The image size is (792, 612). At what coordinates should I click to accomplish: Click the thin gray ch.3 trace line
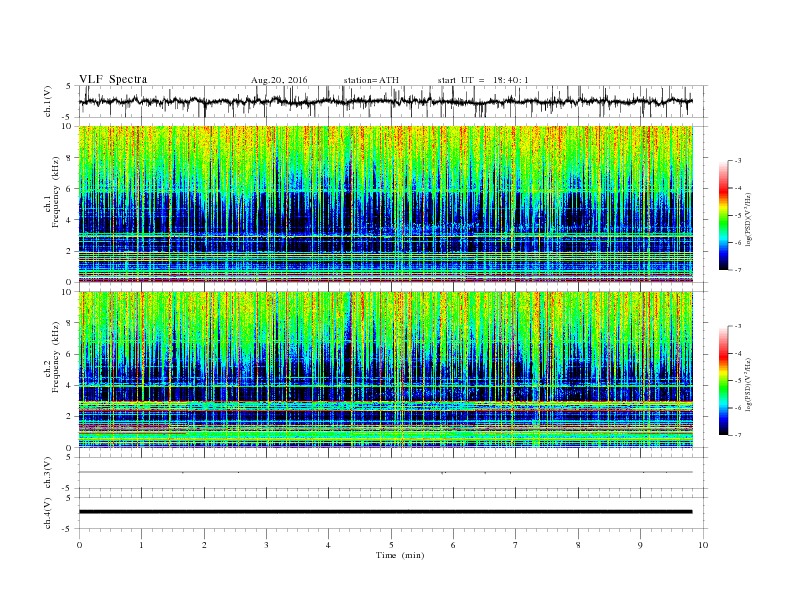tap(385, 472)
